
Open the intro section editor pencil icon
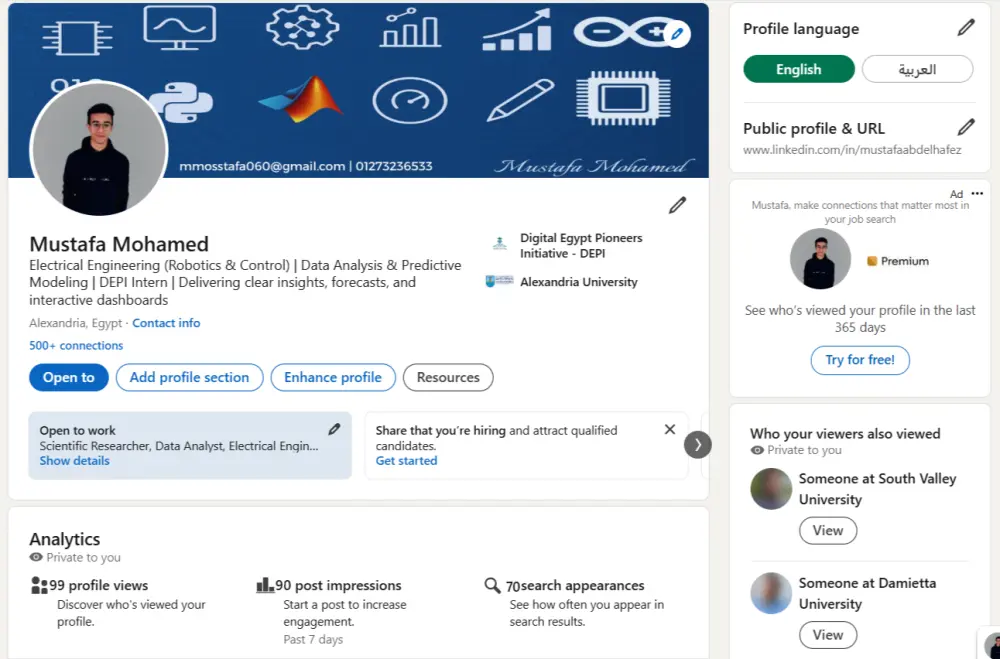tap(677, 205)
